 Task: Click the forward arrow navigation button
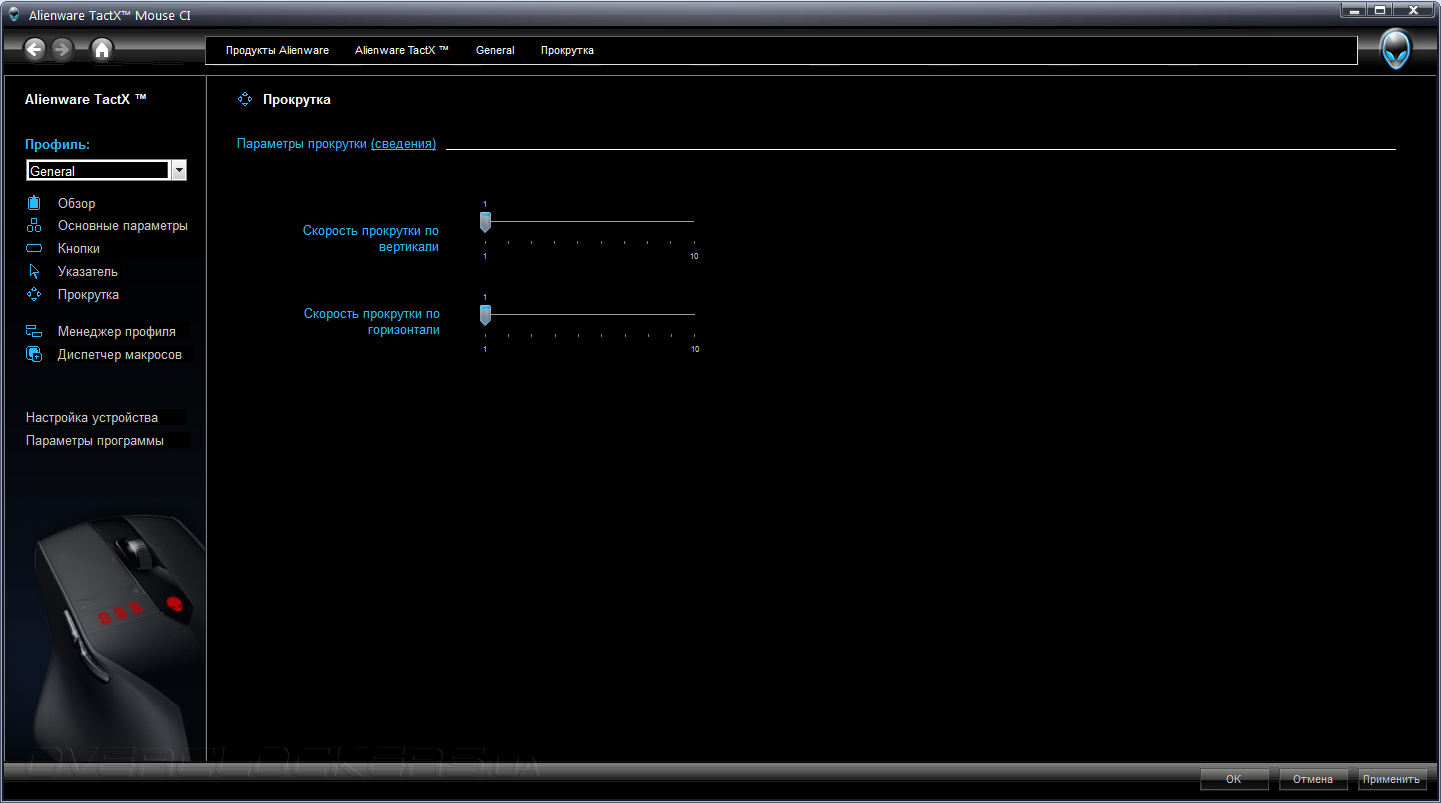pyautogui.click(x=62, y=48)
